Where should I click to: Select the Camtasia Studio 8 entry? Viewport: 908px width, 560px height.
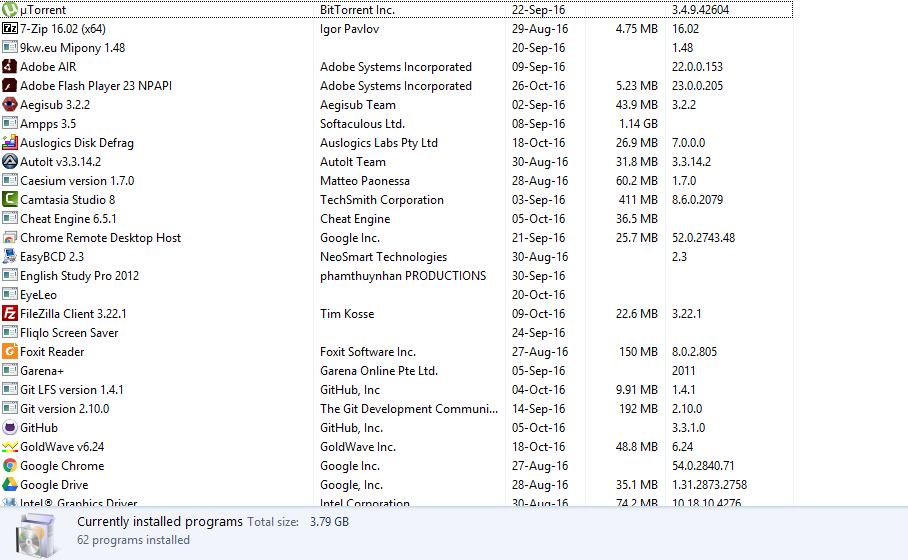(68, 200)
